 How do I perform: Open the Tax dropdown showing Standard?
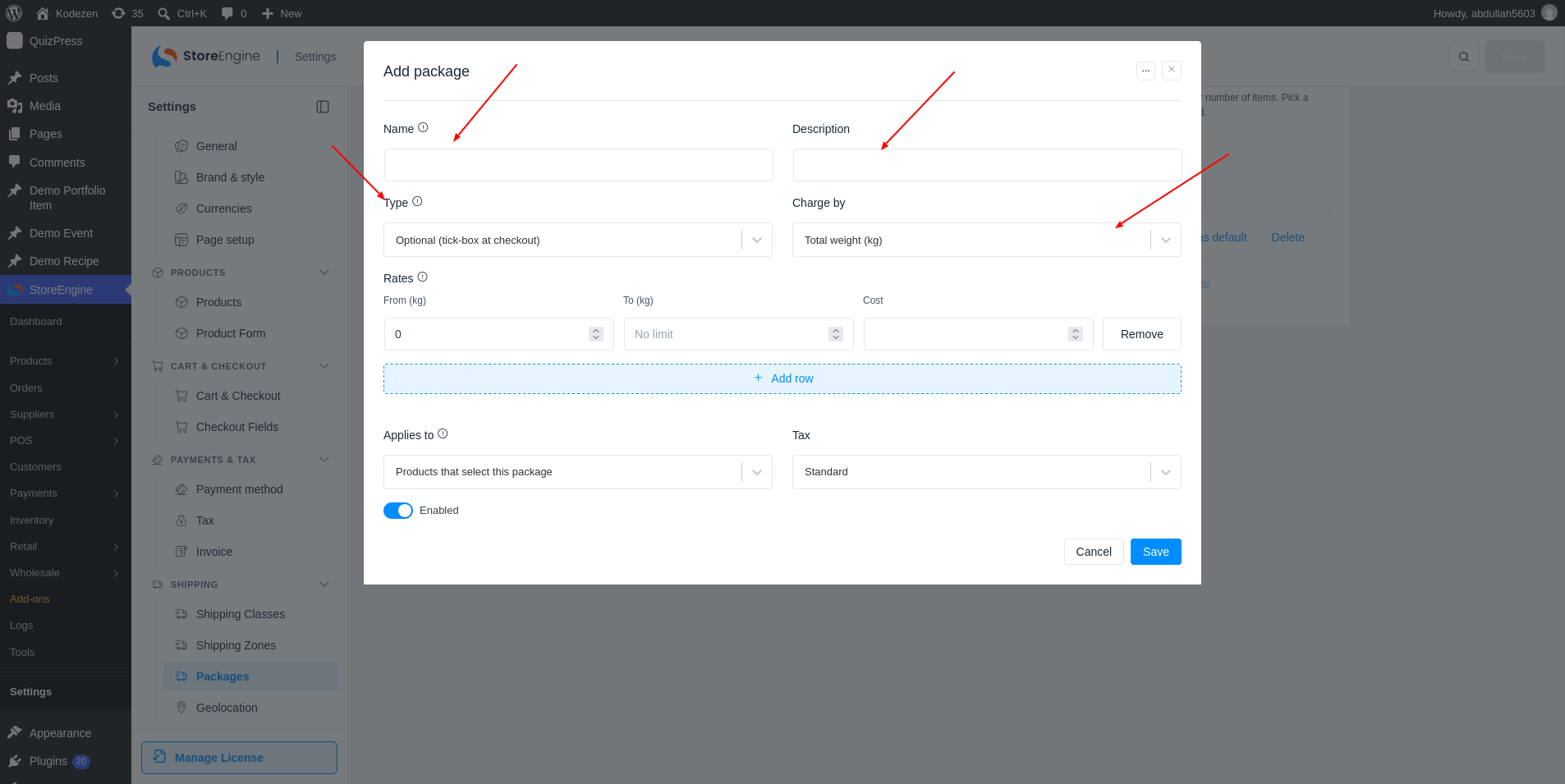click(987, 472)
